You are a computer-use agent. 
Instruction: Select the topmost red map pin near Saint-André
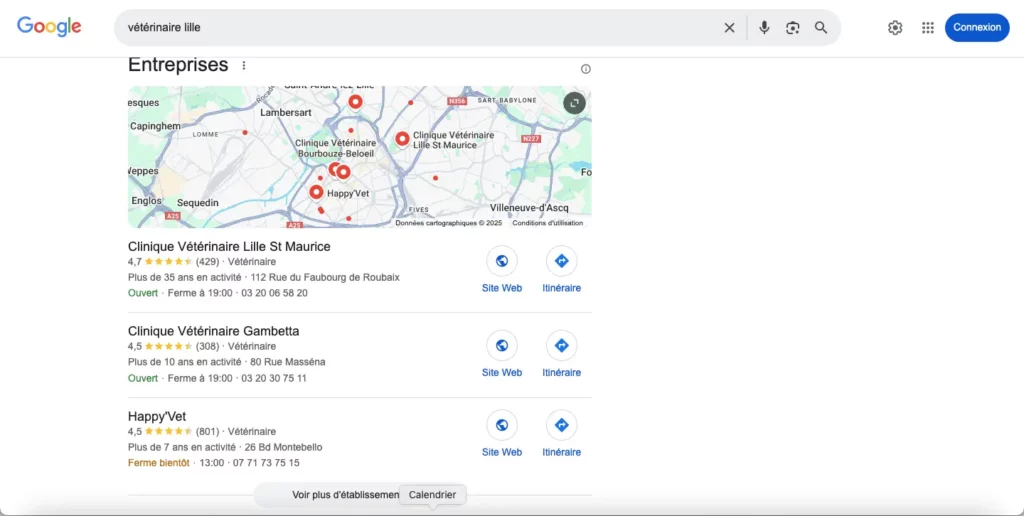coord(355,101)
